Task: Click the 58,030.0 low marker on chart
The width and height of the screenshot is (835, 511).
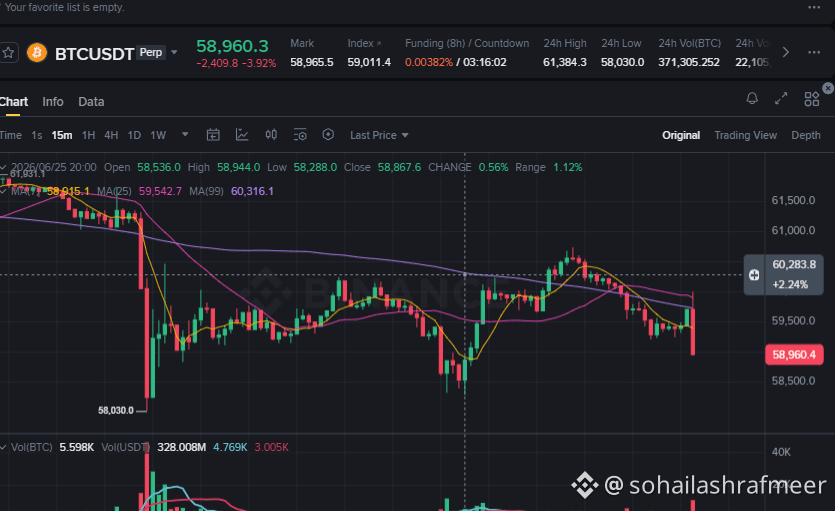Action: point(116,410)
